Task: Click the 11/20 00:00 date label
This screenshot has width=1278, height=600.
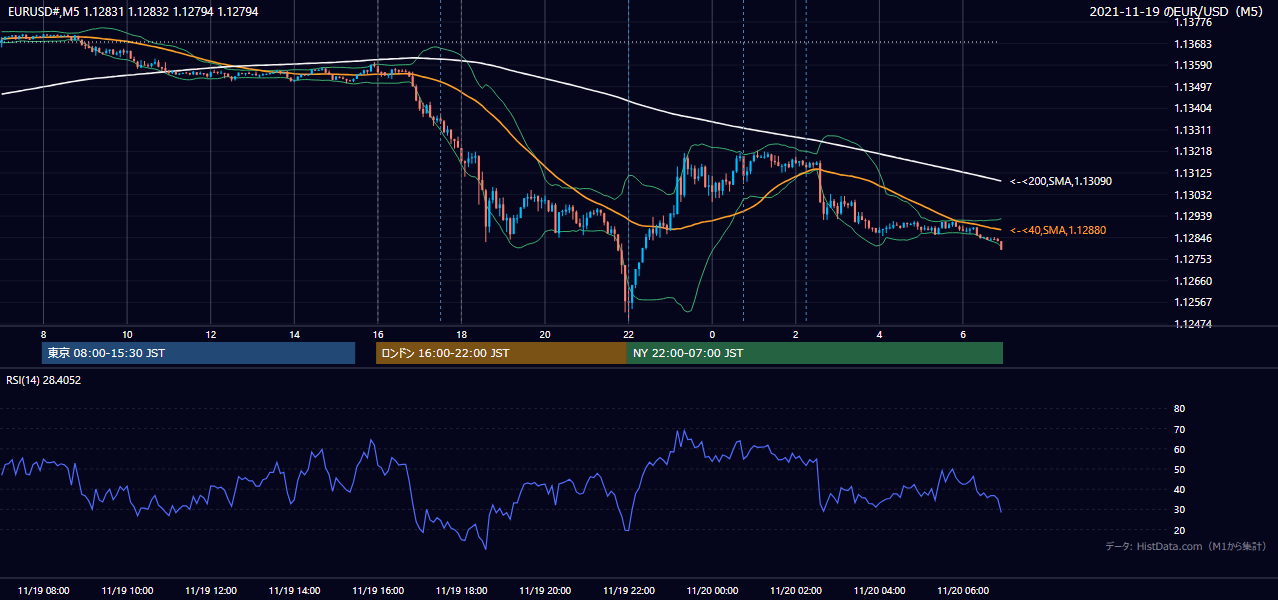Action: [x=712, y=591]
